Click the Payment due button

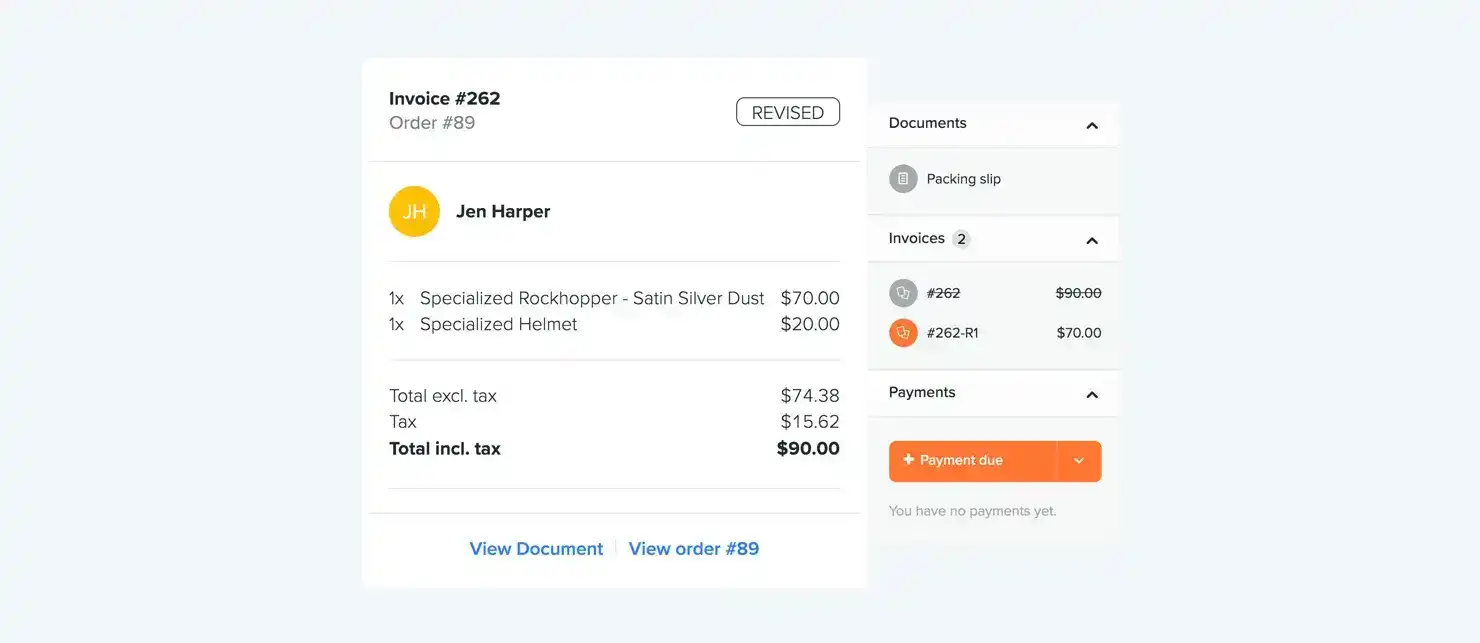pos(965,461)
